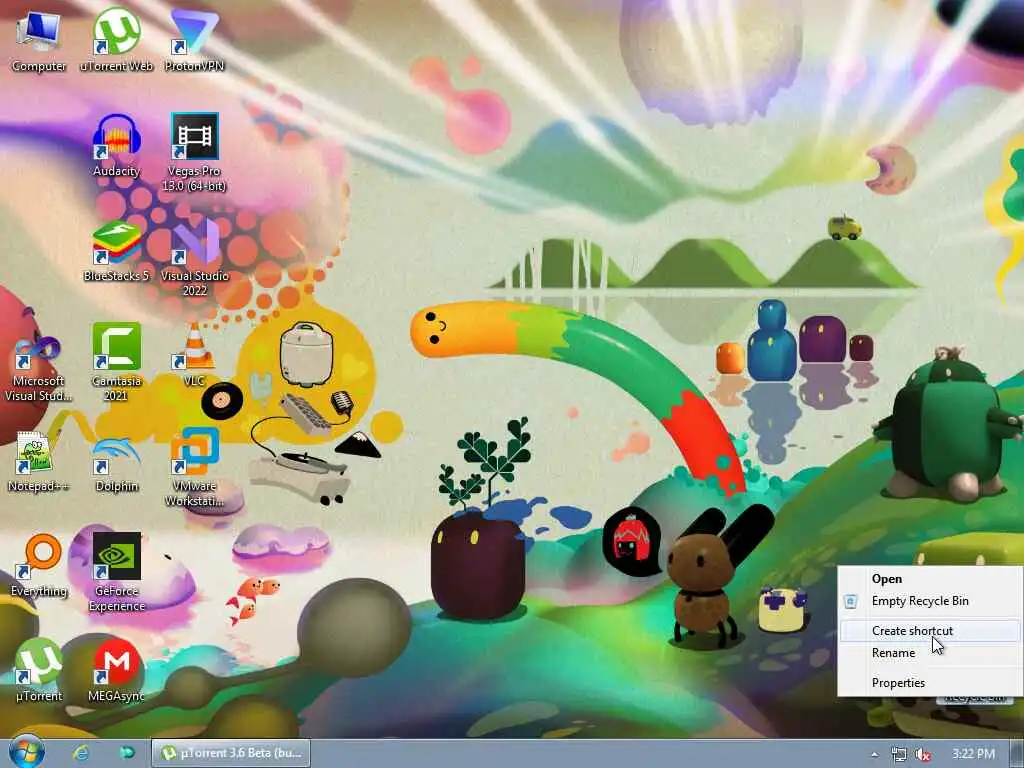The width and height of the screenshot is (1024, 768).
Task: Open the 3:22 PM clock
Action: click(x=973, y=754)
